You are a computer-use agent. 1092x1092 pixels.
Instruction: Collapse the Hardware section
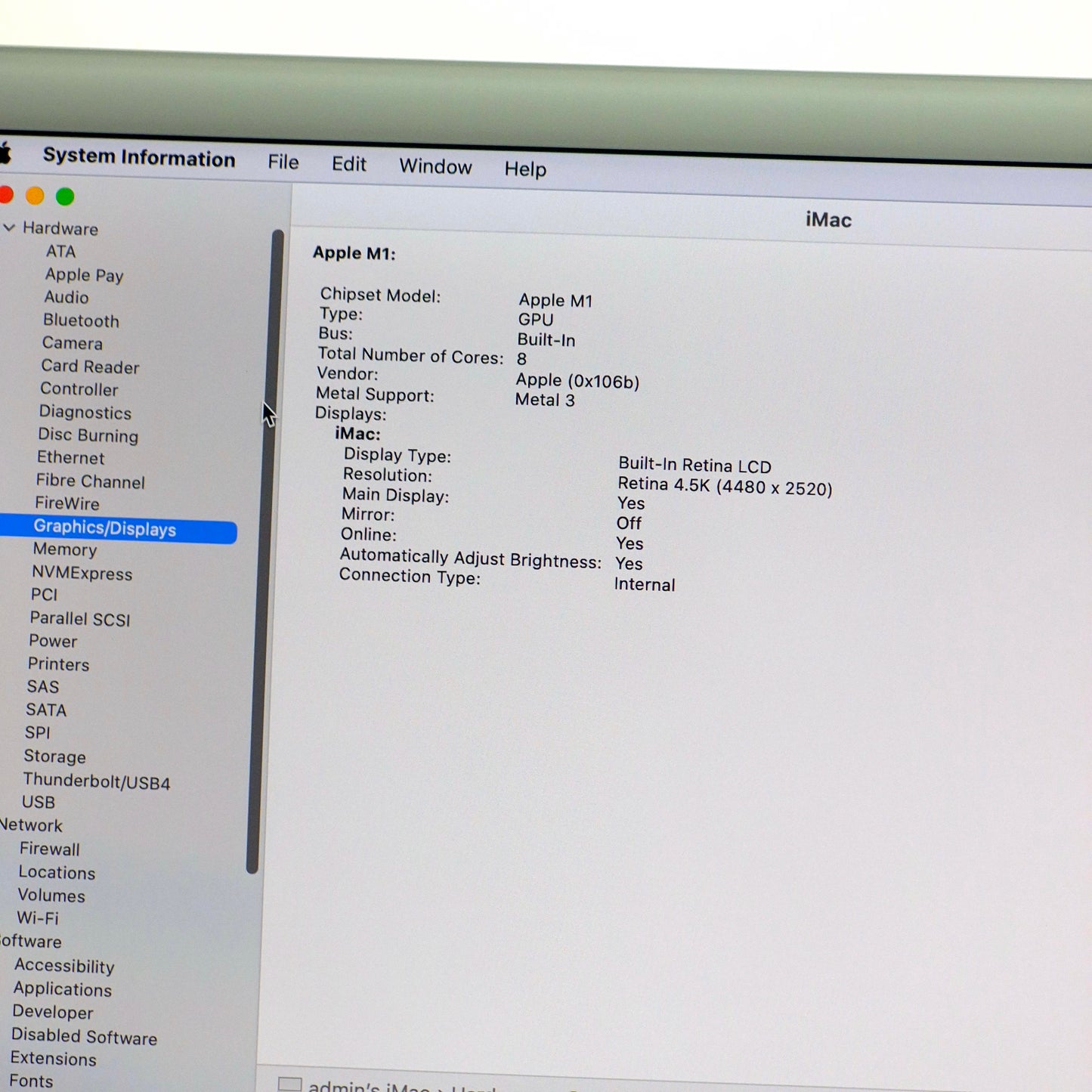click(x=10, y=228)
